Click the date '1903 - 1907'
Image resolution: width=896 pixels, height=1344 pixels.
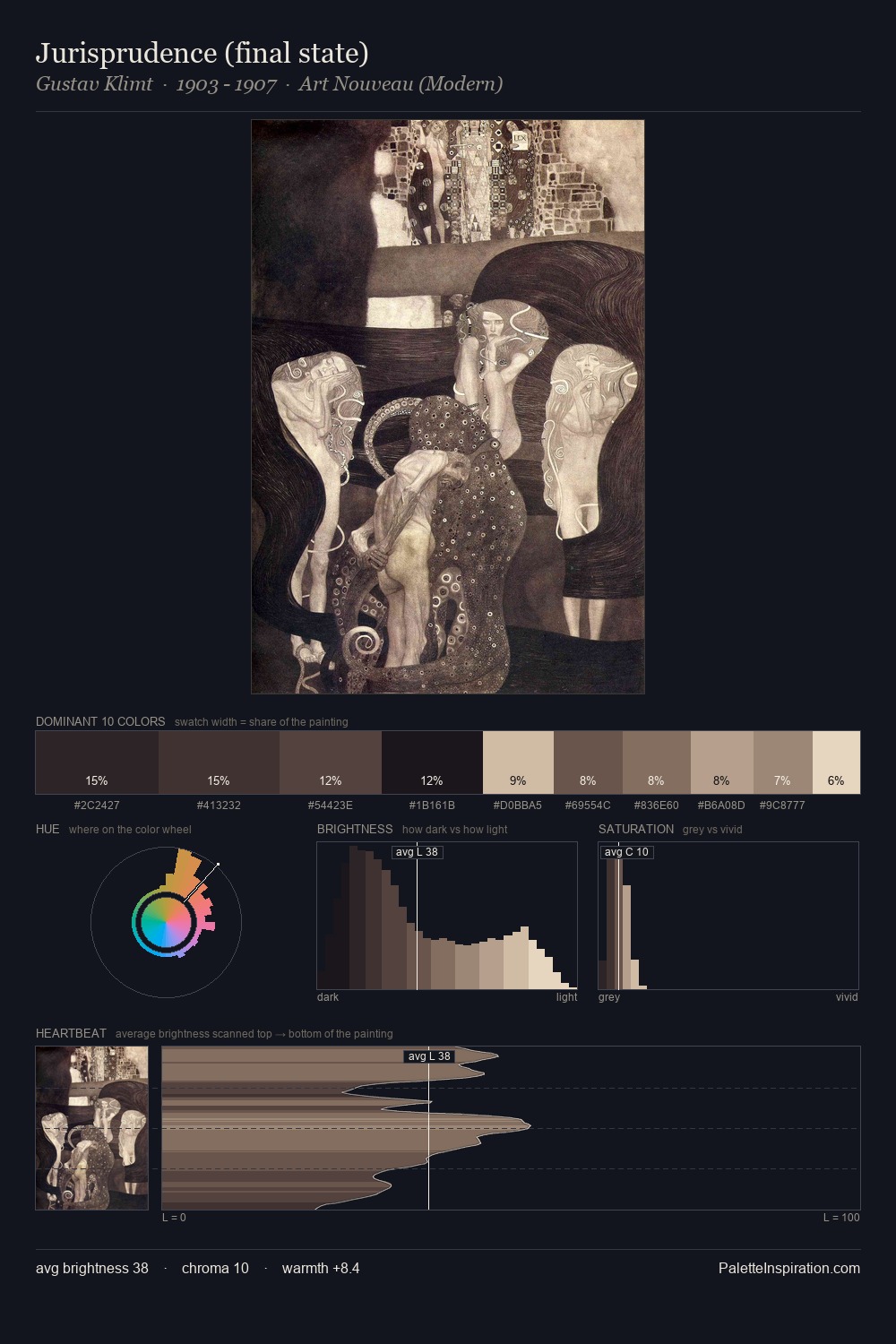pyautogui.click(x=226, y=84)
